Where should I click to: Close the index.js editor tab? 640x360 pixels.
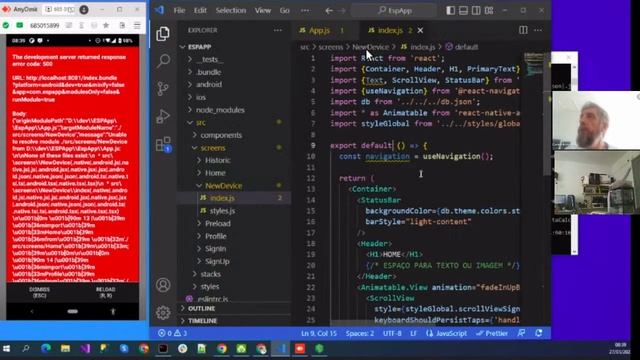(420, 30)
